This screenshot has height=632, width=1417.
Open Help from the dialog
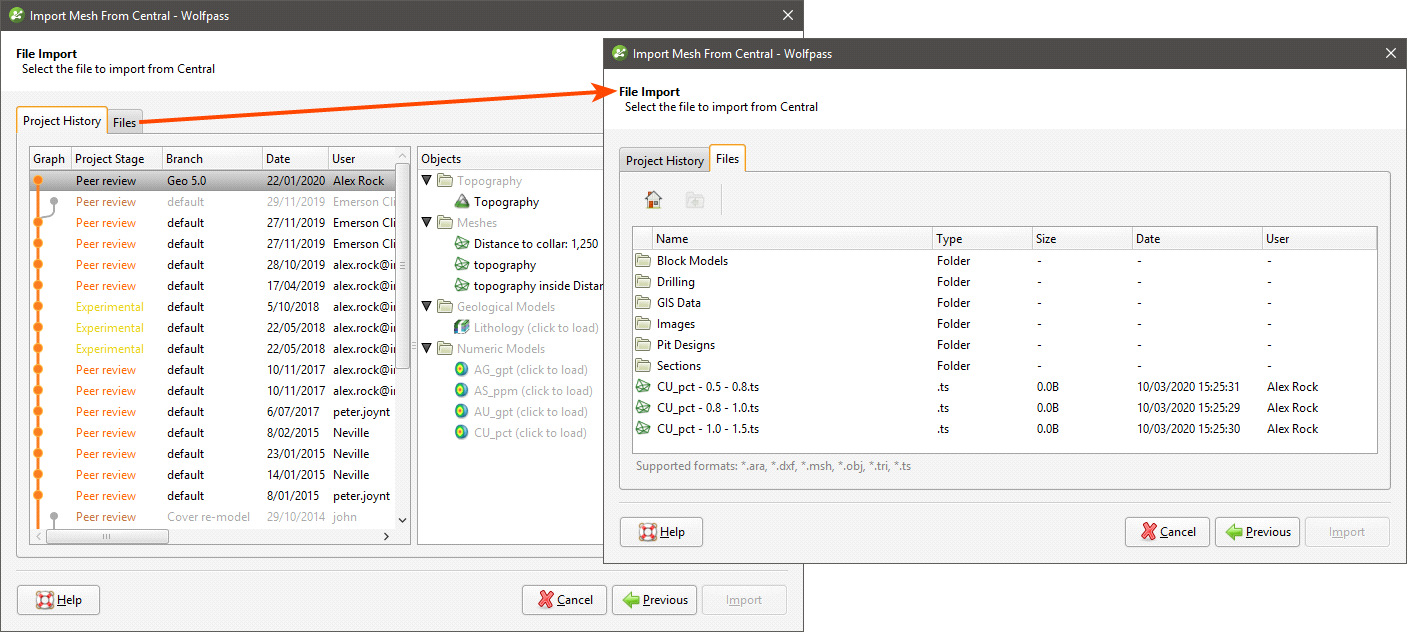coord(661,531)
